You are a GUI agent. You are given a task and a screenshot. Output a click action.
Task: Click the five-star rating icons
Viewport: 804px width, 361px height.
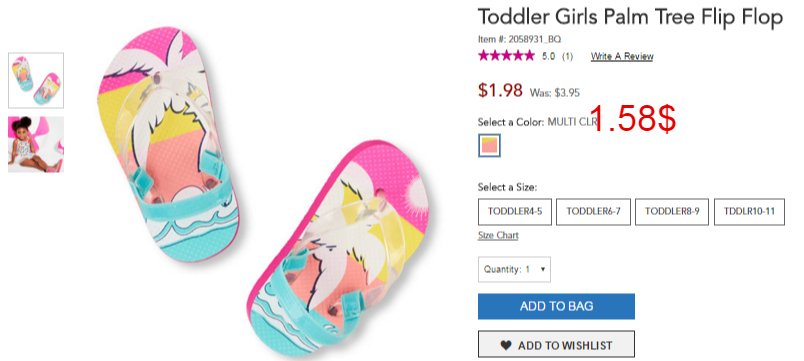[506, 56]
